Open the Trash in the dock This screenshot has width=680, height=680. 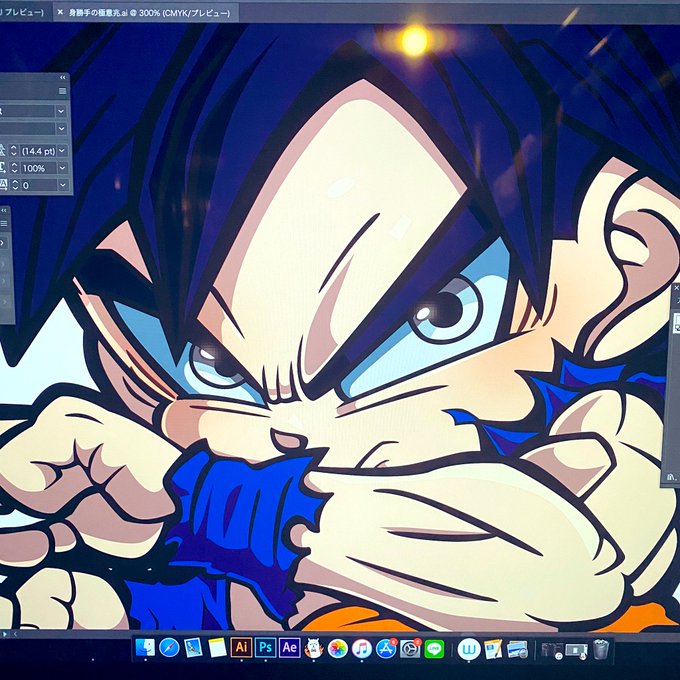click(601, 649)
